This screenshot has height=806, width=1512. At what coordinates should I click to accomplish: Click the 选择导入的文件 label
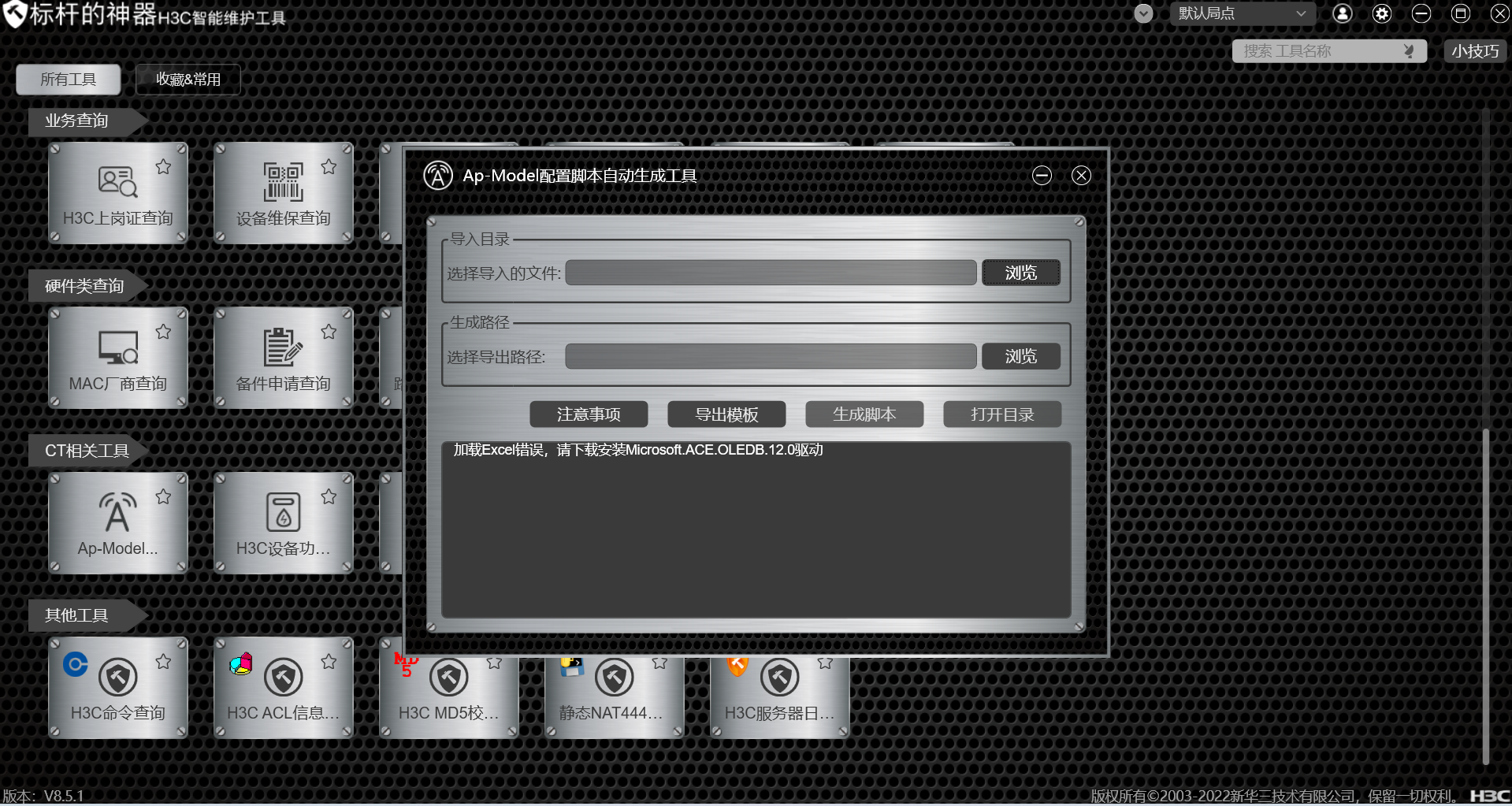(x=504, y=273)
